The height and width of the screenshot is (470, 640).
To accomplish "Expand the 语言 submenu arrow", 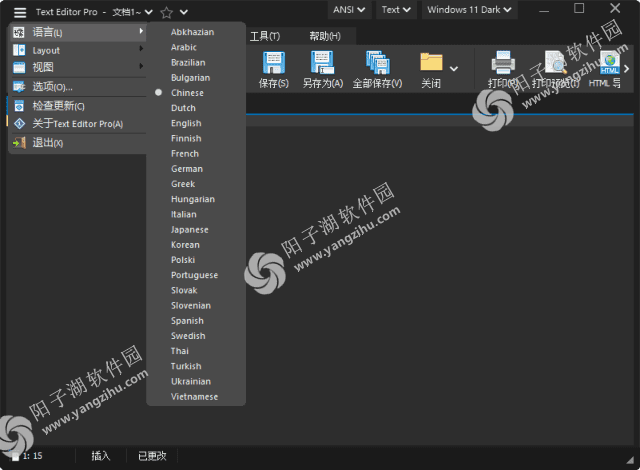I will (x=141, y=31).
